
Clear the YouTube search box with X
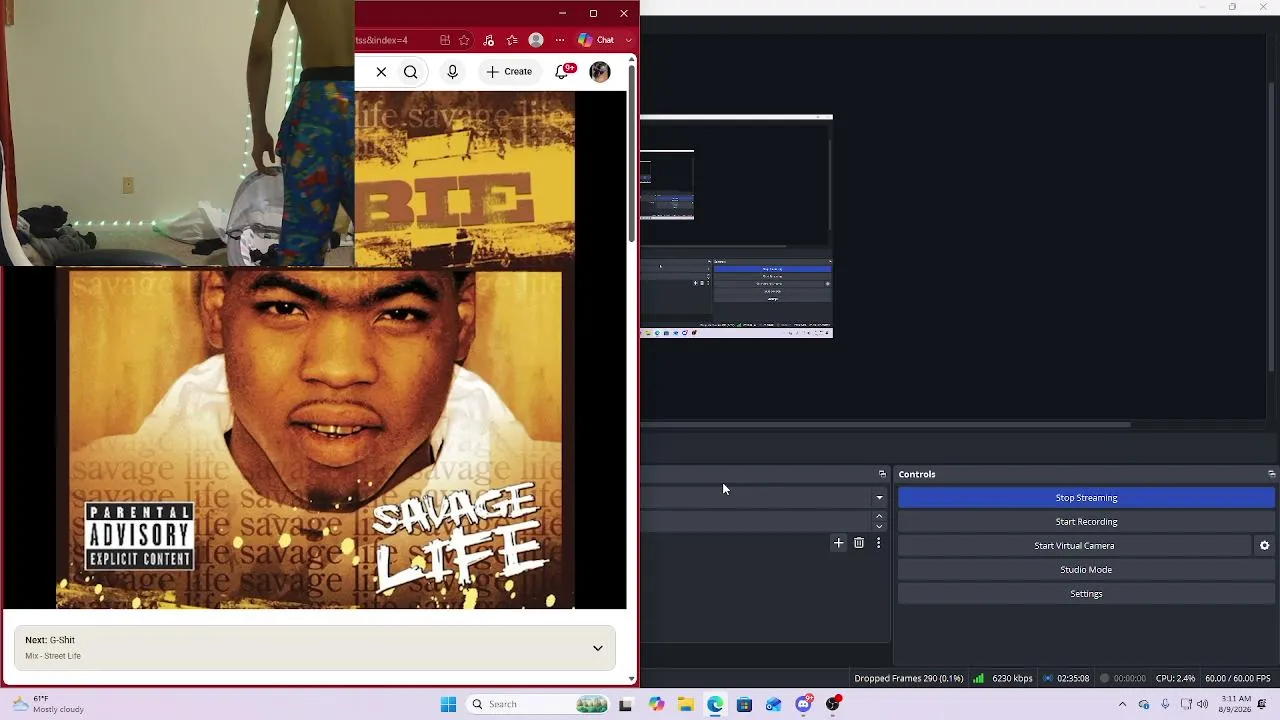(381, 72)
